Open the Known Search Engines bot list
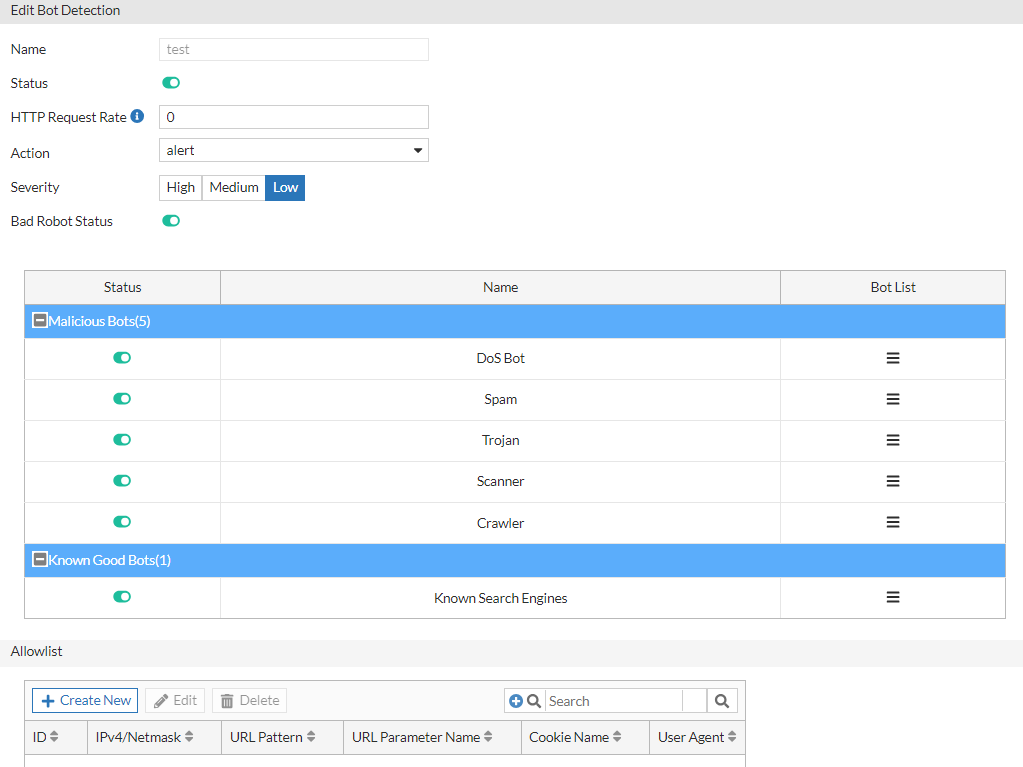 coord(893,596)
